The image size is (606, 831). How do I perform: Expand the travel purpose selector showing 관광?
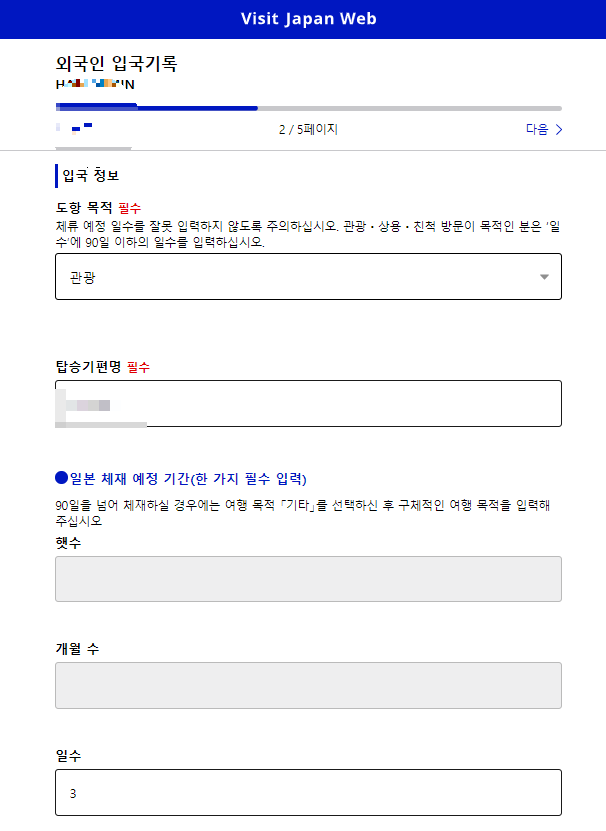point(308,277)
